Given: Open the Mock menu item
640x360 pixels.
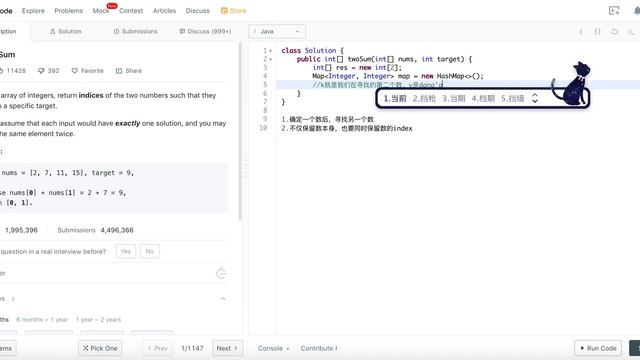Looking at the screenshot, I should 101,11.
